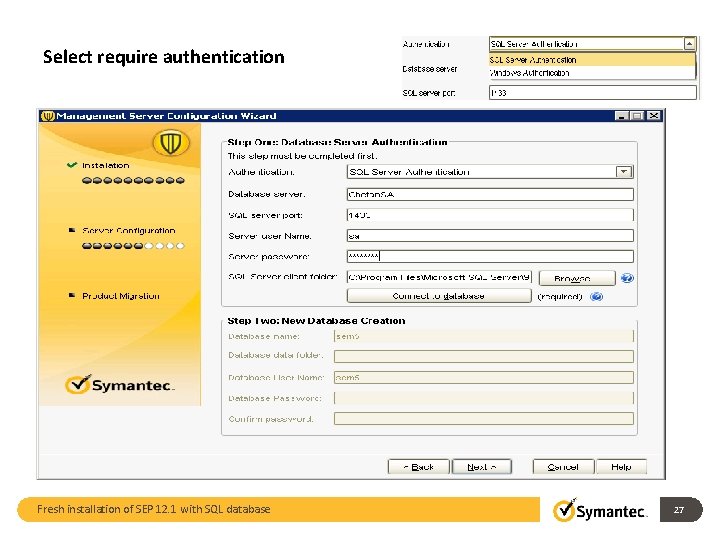The width and height of the screenshot is (720, 540).
Task: Collapse the Authentication combo box in inset
Action: point(689,44)
